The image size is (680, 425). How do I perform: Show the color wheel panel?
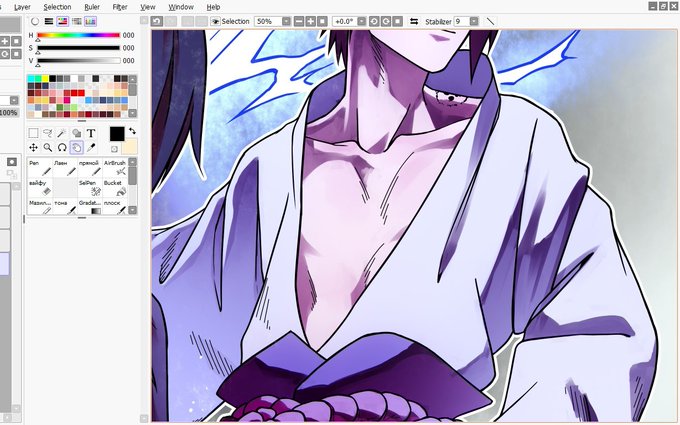point(35,21)
